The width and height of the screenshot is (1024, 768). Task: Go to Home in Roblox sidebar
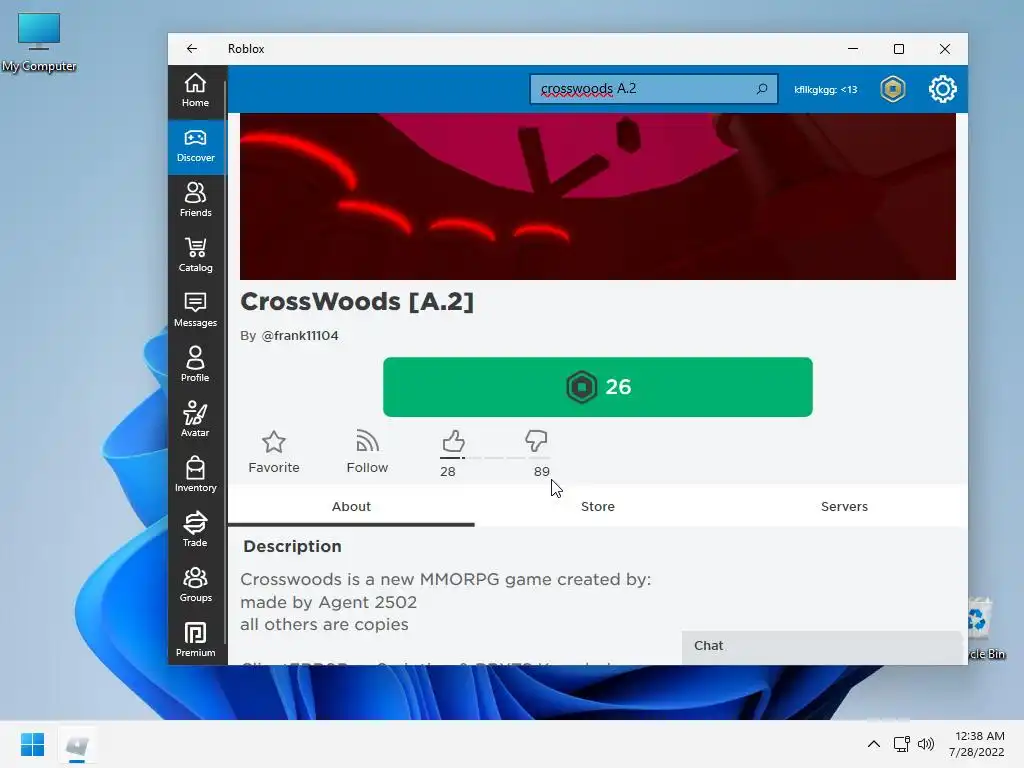coord(195,90)
